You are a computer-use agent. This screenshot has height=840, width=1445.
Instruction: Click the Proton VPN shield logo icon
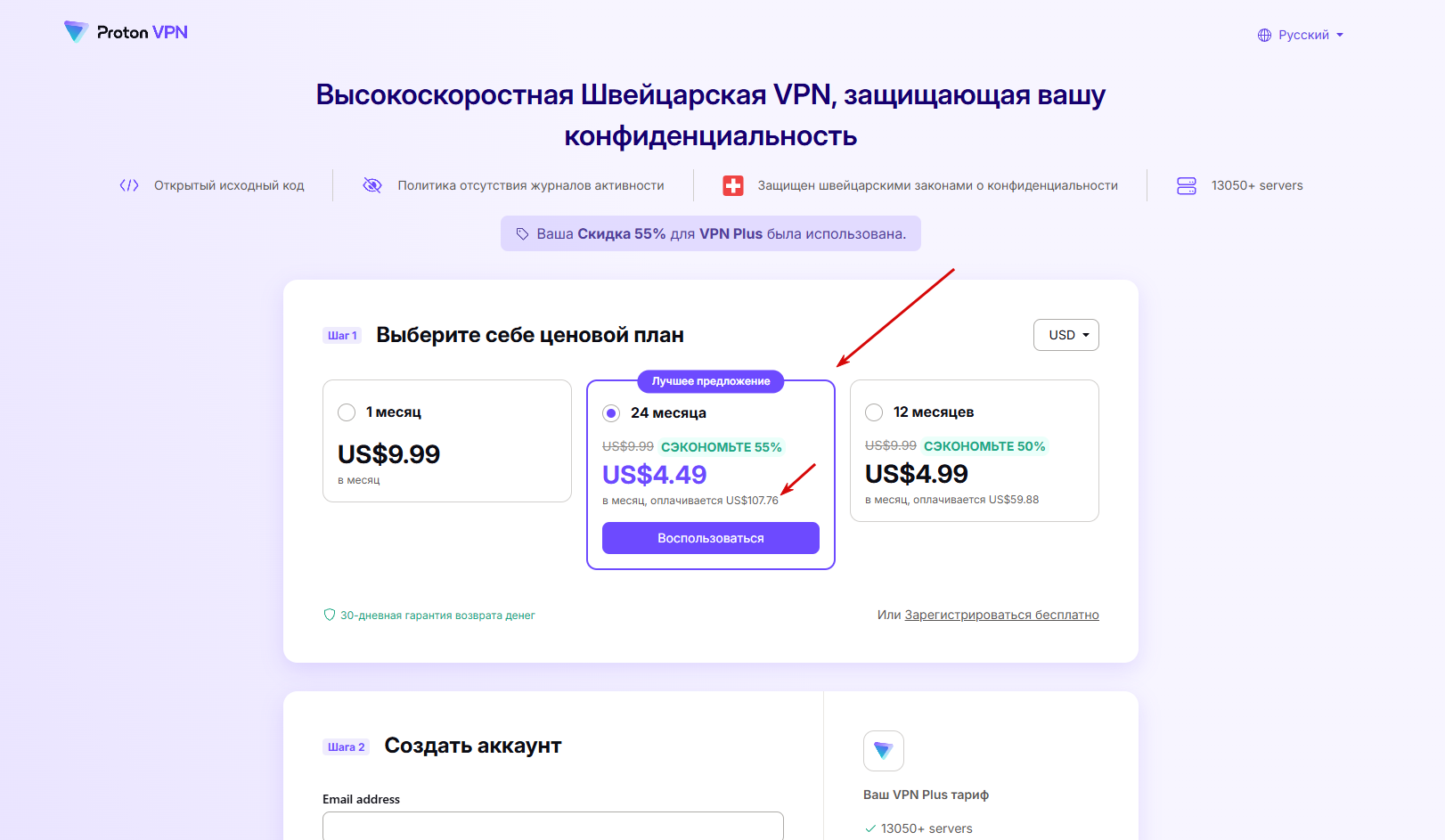[77, 32]
